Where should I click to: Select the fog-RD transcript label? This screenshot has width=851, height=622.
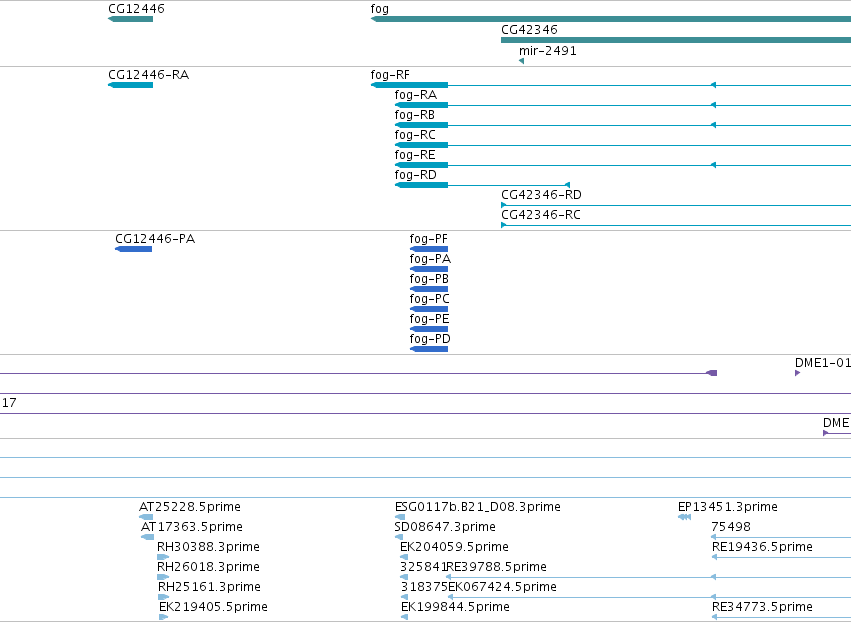coord(416,175)
